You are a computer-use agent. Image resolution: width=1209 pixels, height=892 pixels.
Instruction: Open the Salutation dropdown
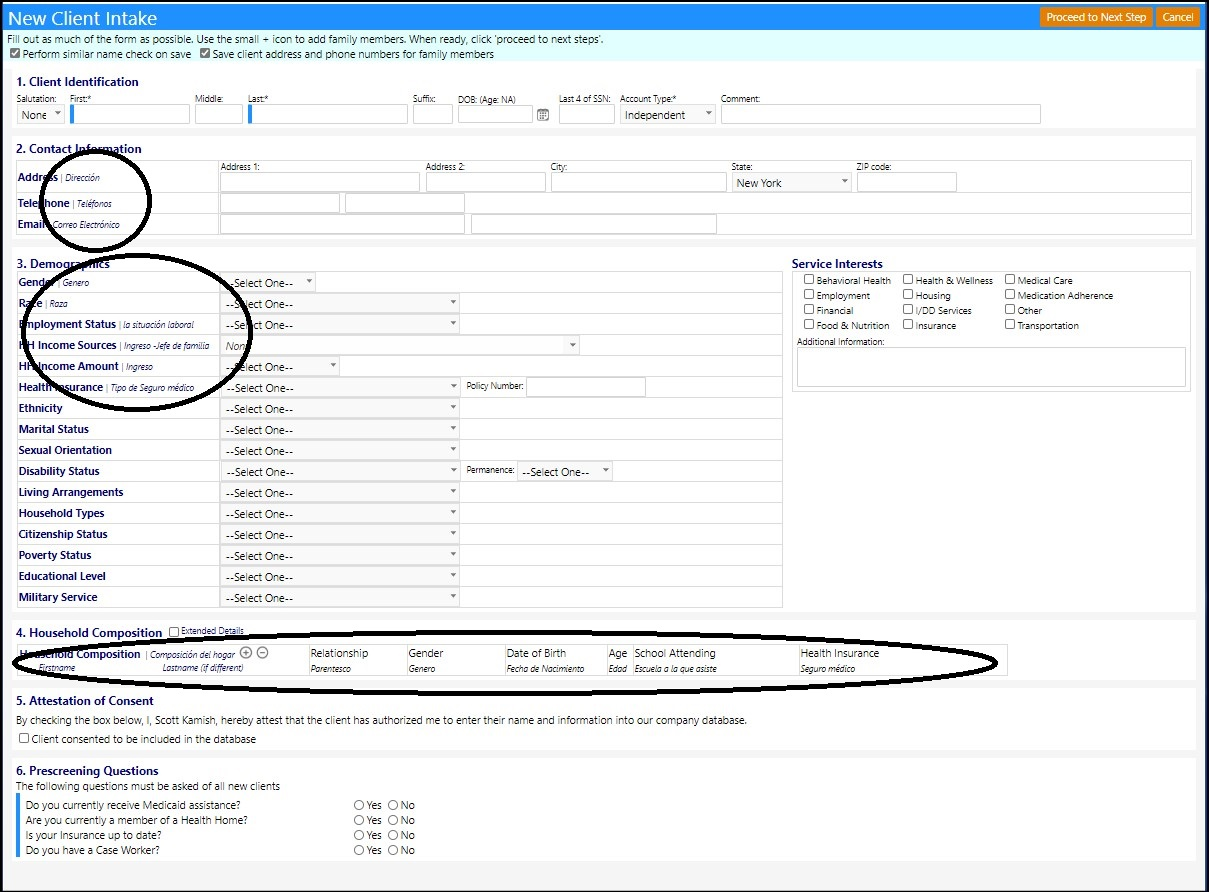point(41,115)
